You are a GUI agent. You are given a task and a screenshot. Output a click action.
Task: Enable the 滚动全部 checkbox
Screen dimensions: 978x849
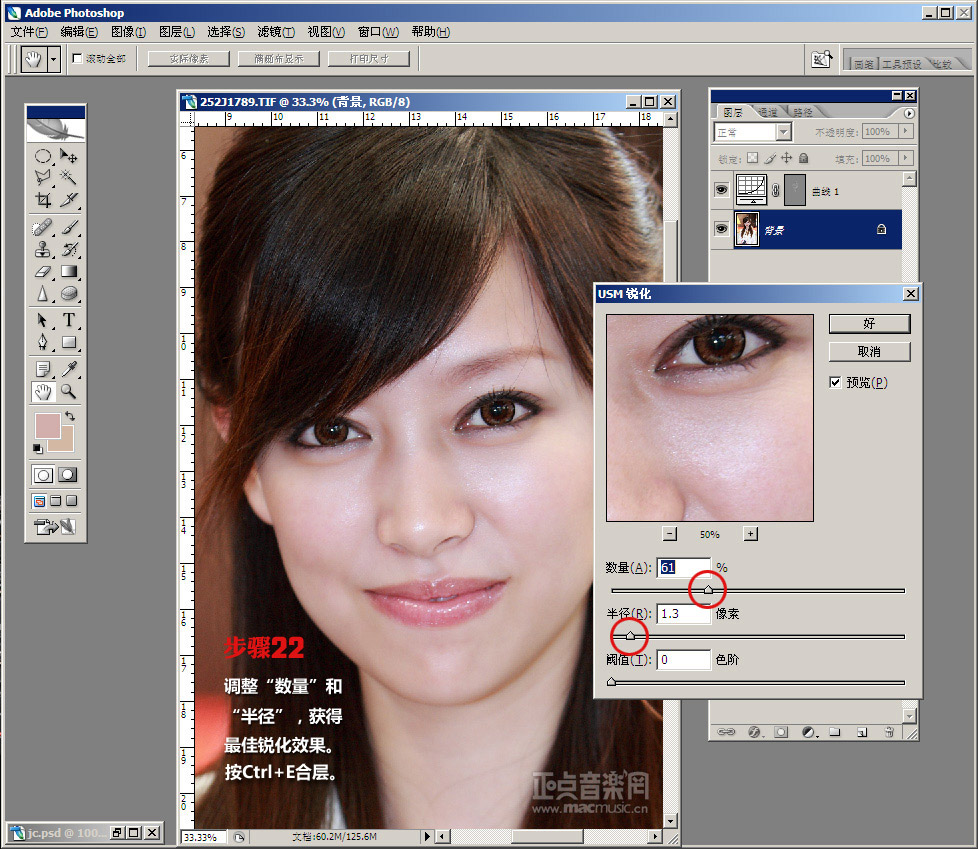tap(78, 59)
